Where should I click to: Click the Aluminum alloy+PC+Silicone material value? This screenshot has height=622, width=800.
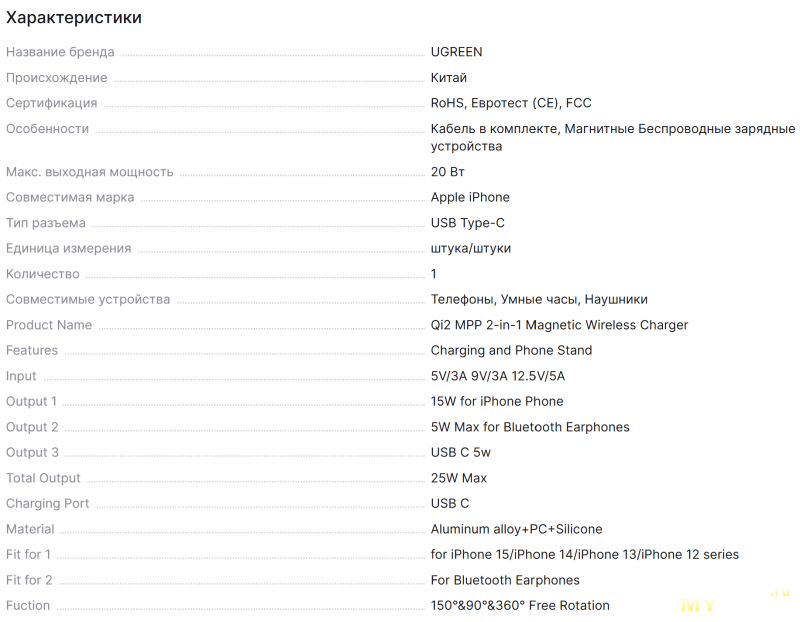[516, 529]
